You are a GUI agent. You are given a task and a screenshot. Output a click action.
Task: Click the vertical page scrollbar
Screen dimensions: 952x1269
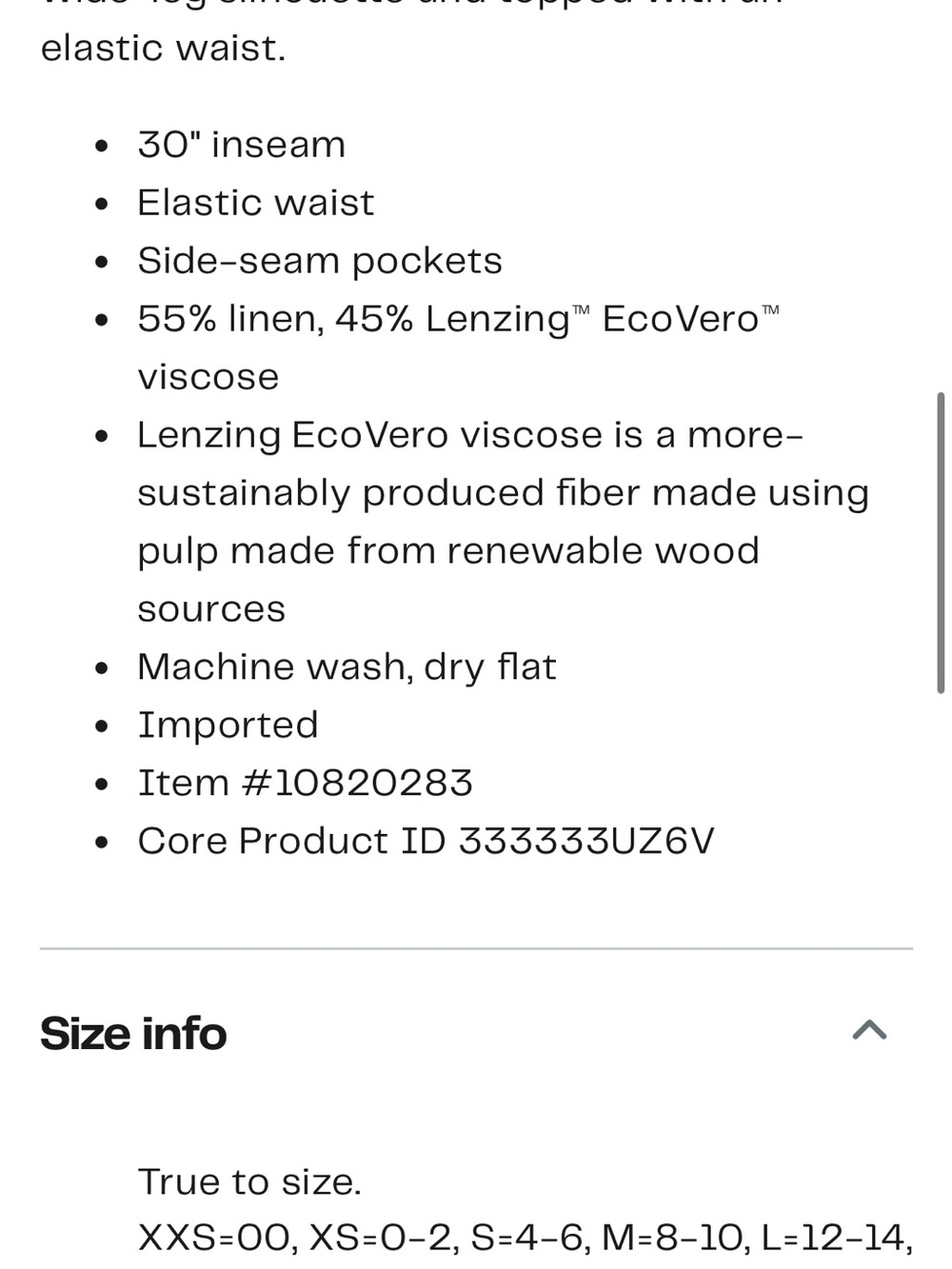coord(941,543)
